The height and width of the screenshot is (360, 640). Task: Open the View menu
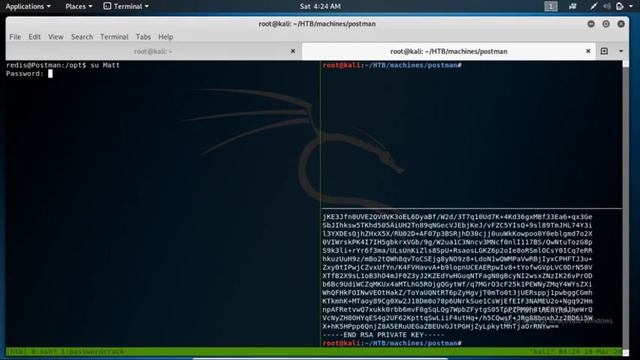click(56, 37)
